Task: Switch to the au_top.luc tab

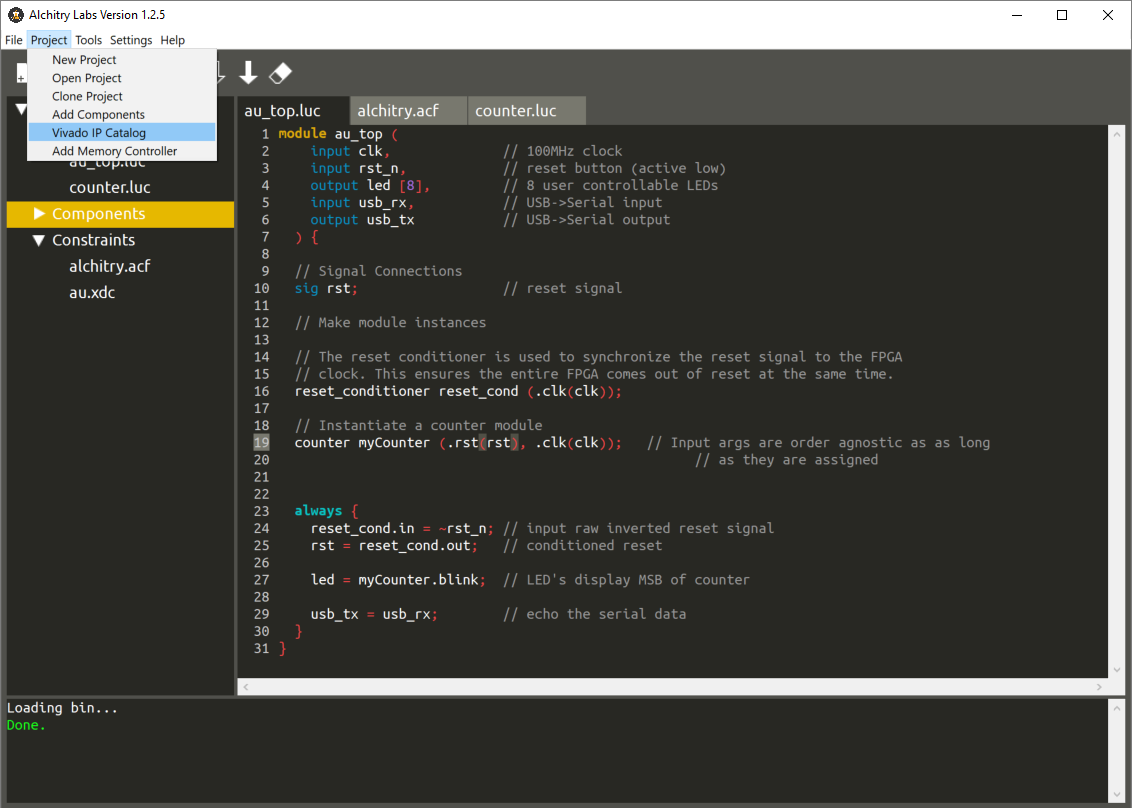Action: click(293, 110)
